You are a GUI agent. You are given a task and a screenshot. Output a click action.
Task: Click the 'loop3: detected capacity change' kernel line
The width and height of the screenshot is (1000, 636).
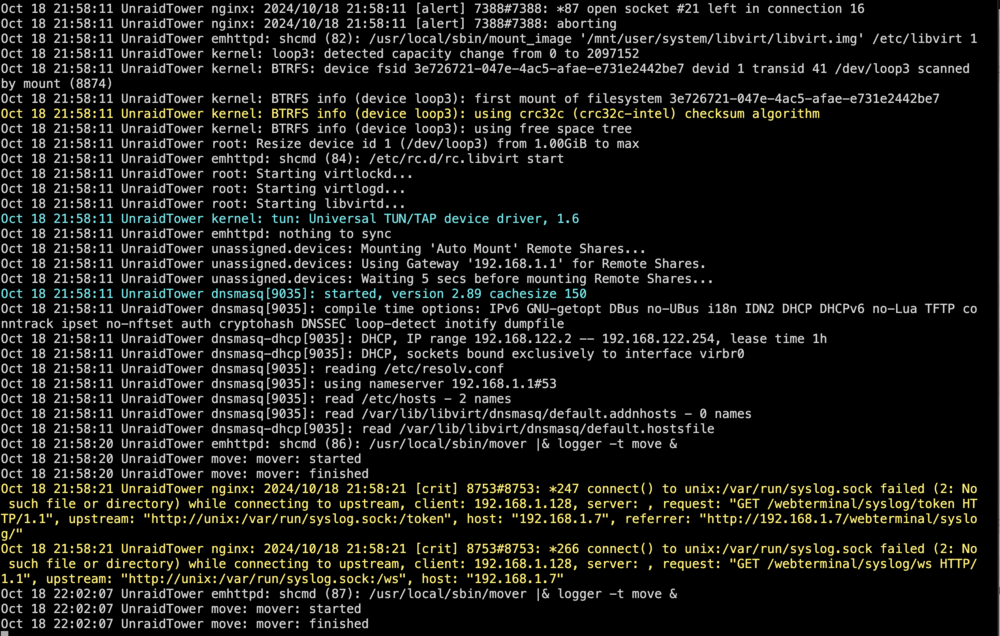[320, 54]
